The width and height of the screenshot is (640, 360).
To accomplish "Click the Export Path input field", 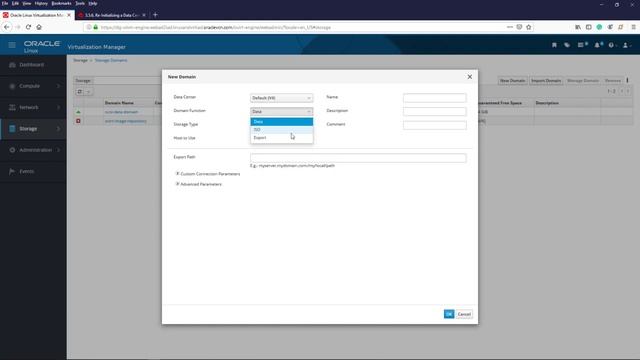I will [358, 158].
